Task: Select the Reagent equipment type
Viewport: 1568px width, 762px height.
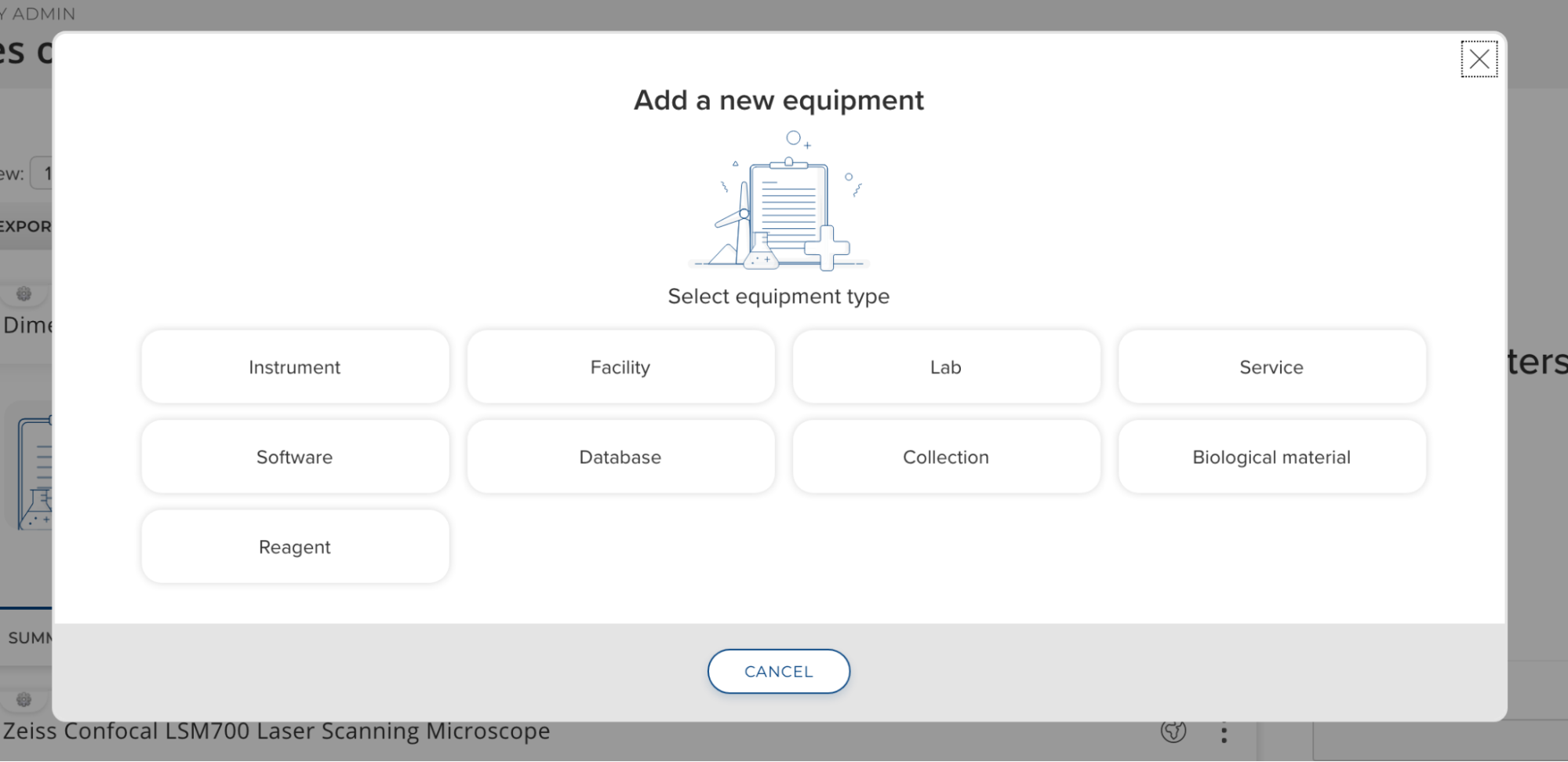Action: click(x=295, y=547)
